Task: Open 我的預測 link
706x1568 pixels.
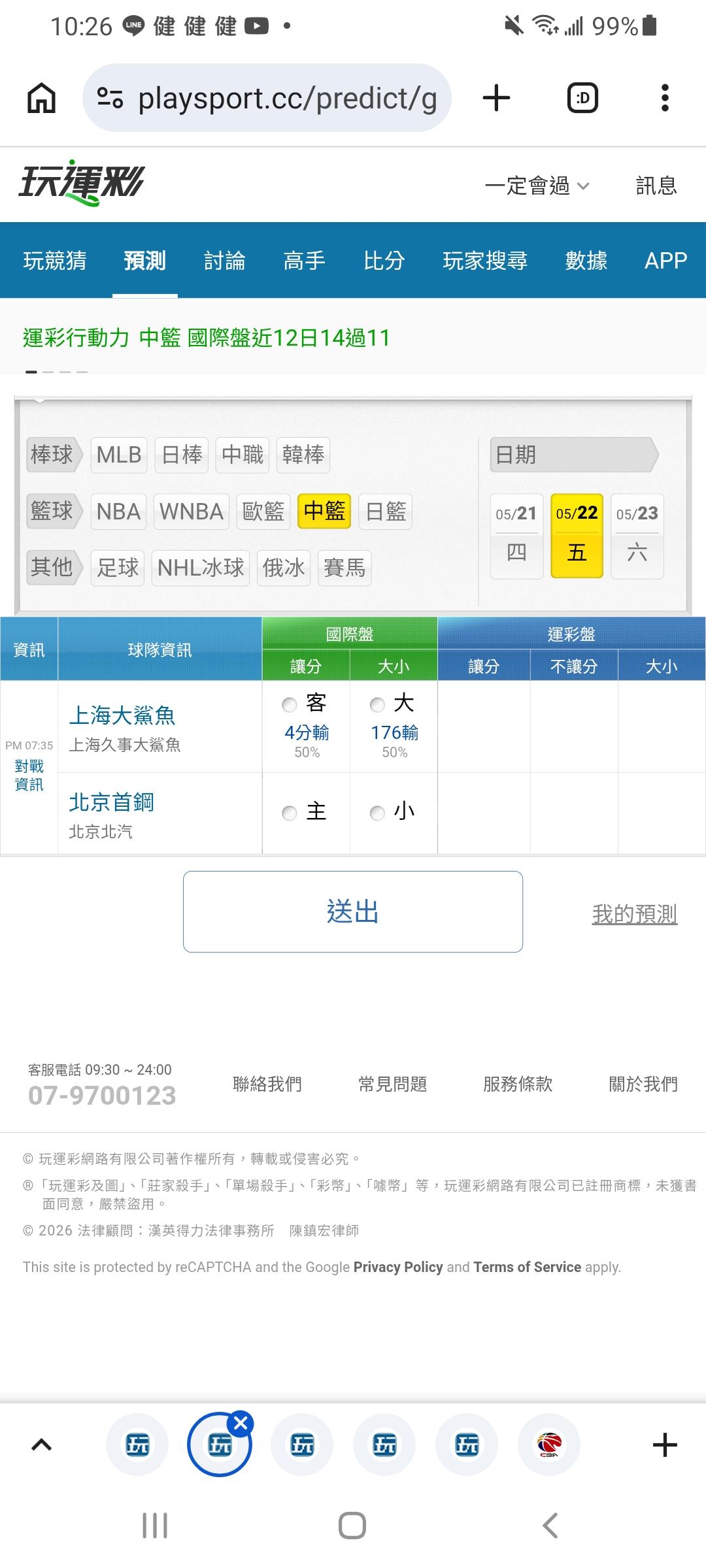Action: [x=635, y=913]
